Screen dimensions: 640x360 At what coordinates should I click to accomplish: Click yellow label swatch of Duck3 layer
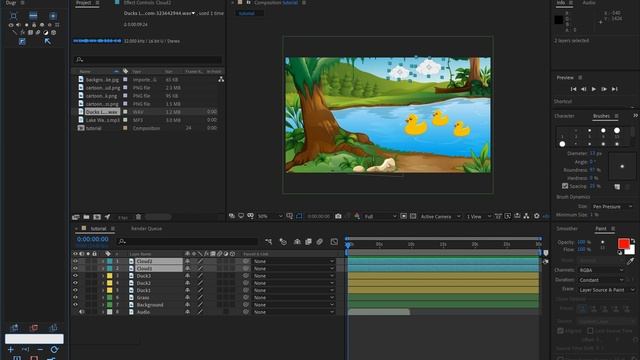109,276
